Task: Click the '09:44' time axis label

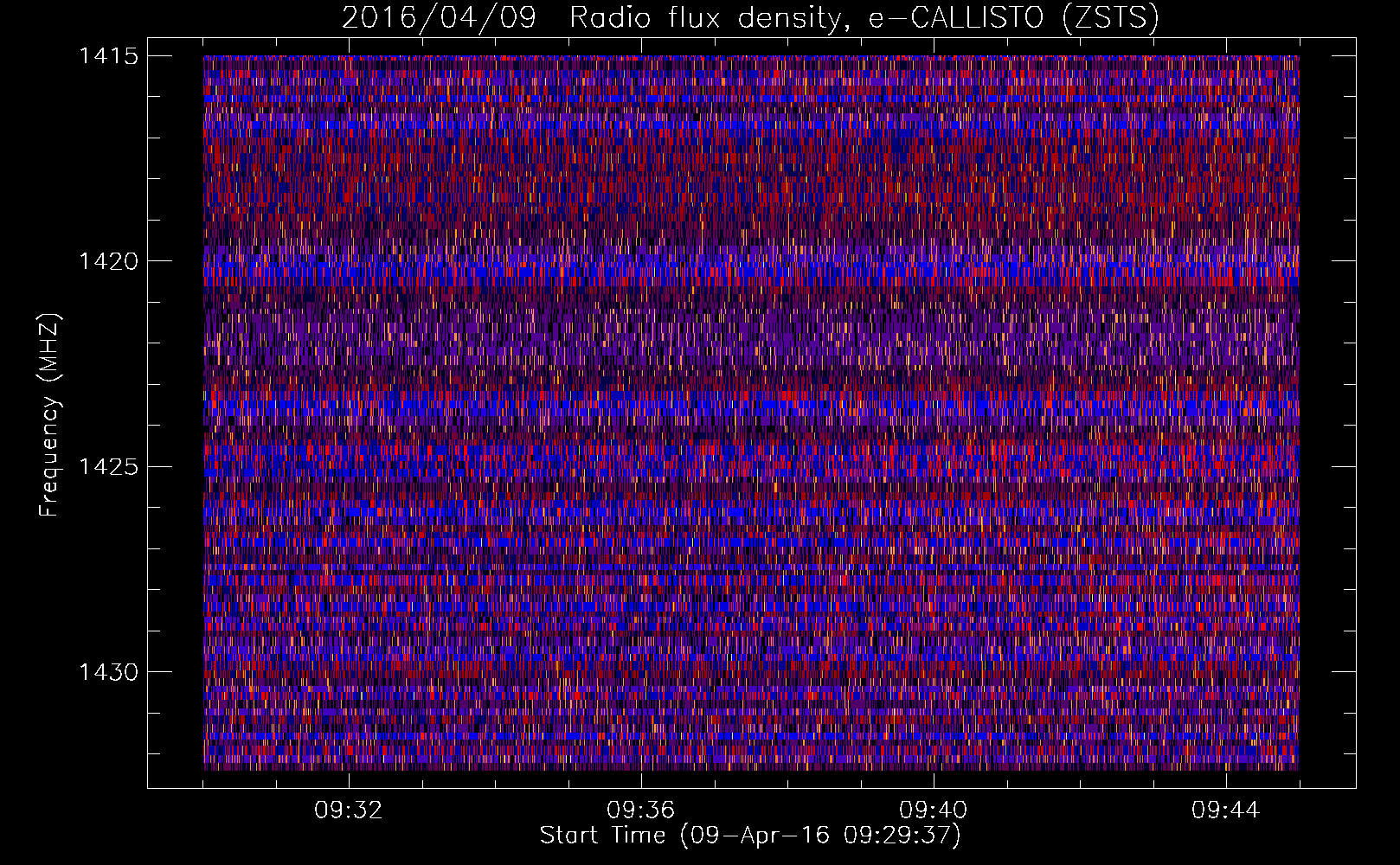Action: [x=1226, y=811]
